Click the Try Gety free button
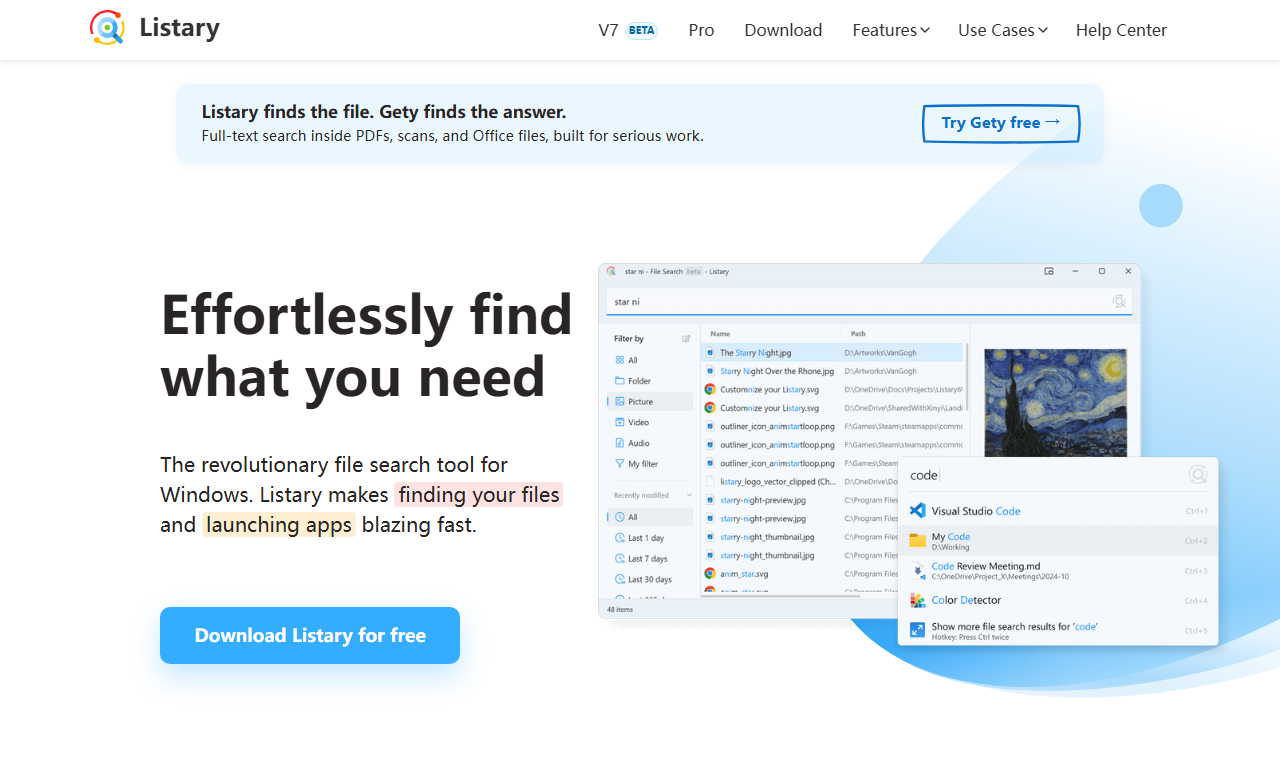Image resolution: width=1280 pixels, height=768 pixels. click(1001, 123)
